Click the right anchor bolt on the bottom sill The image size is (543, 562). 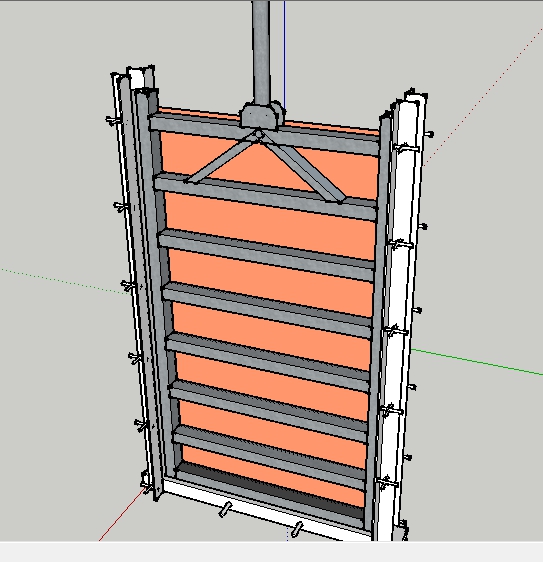[x=296, y=529]
